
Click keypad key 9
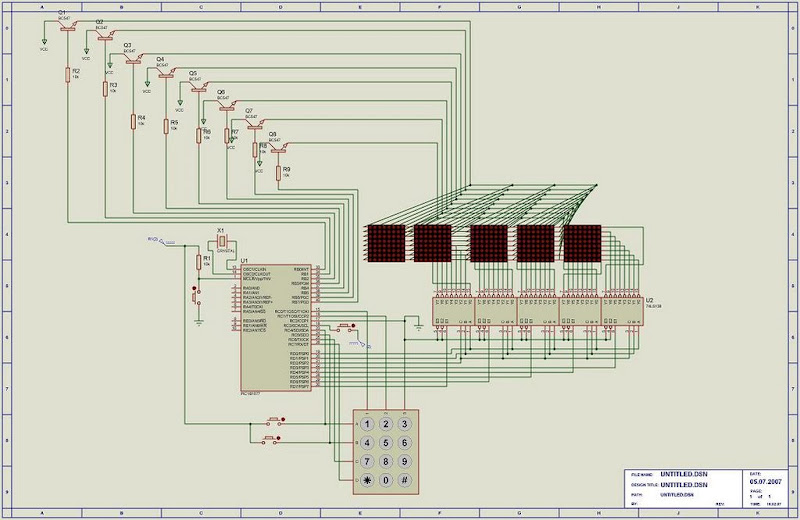point(405,462)
